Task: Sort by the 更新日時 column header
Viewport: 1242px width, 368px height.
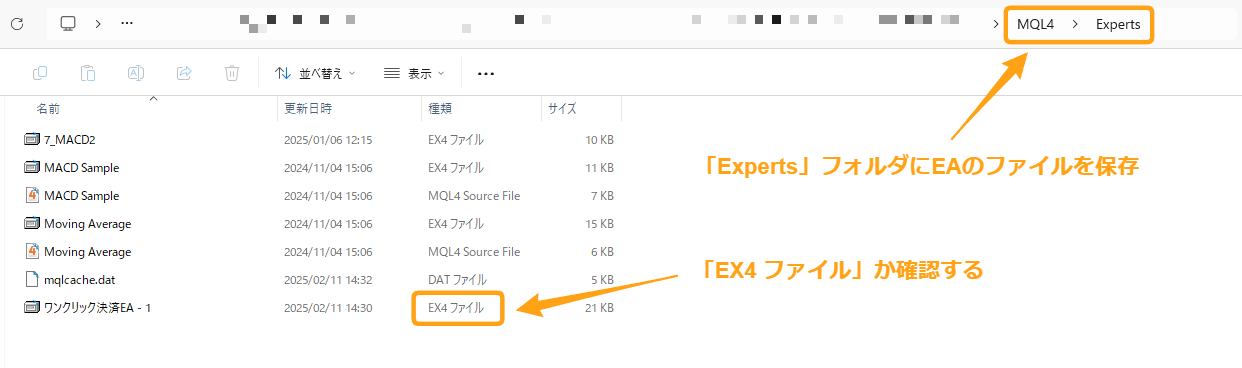Action: point(308,108)
